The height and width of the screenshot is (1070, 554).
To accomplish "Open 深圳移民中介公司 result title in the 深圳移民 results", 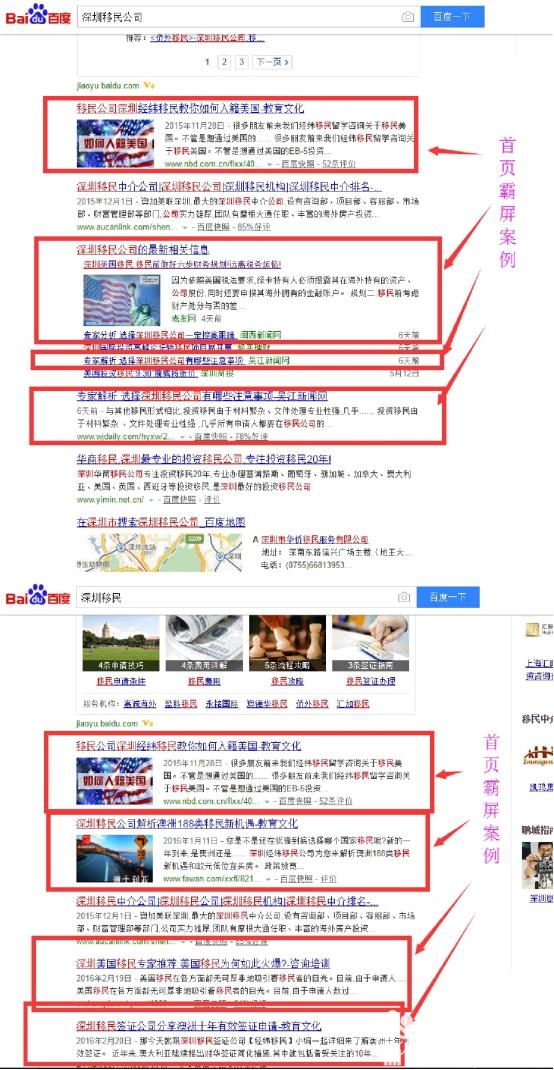I will [227, 901].
